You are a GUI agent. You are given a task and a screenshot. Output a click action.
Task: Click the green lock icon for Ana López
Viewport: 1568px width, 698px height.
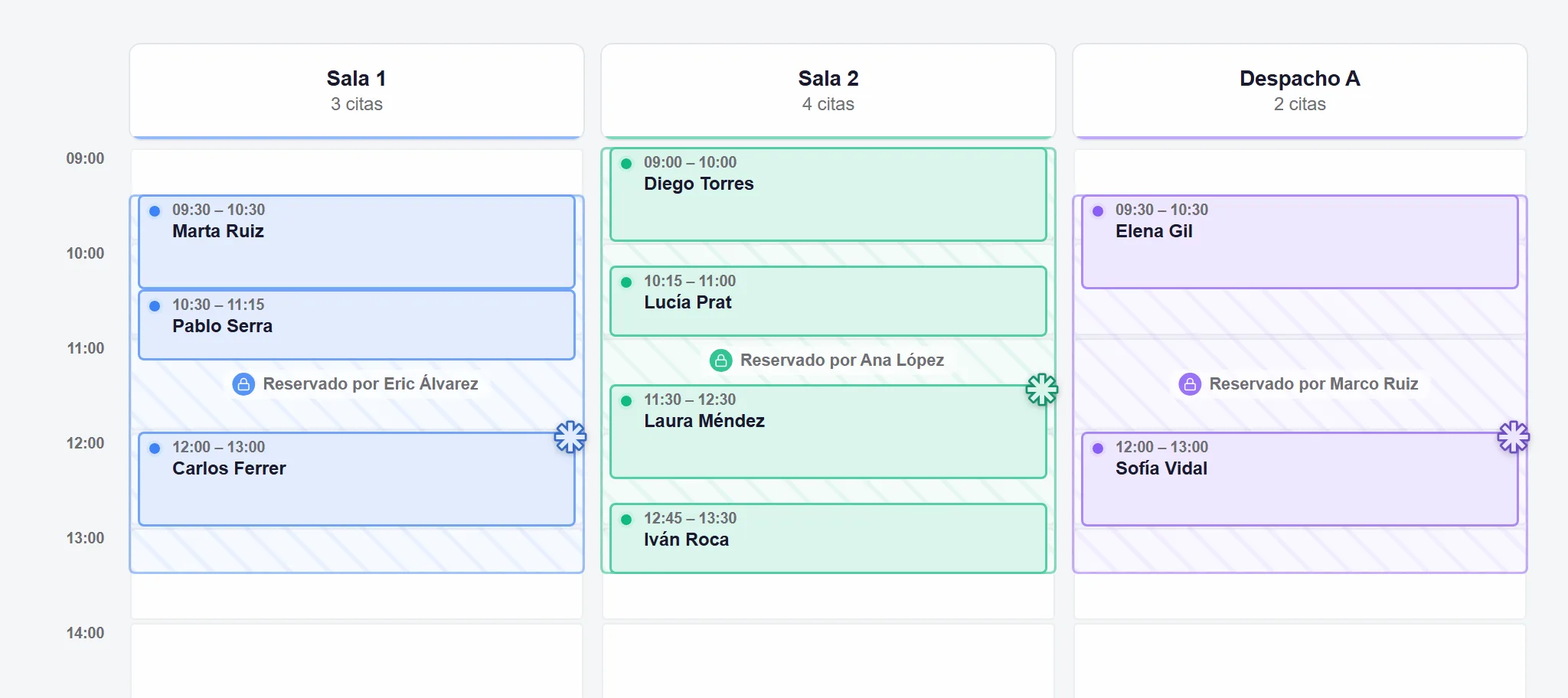721,360
